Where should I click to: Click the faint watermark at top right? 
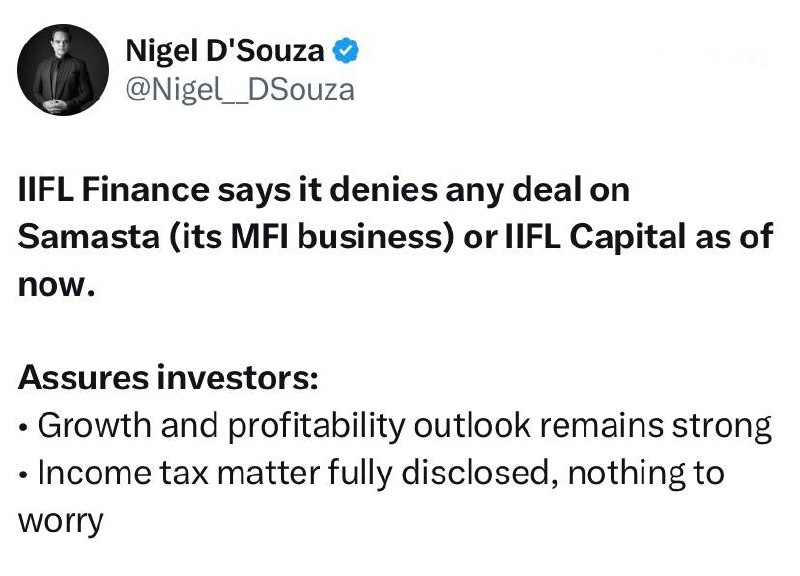pos(712,57)
